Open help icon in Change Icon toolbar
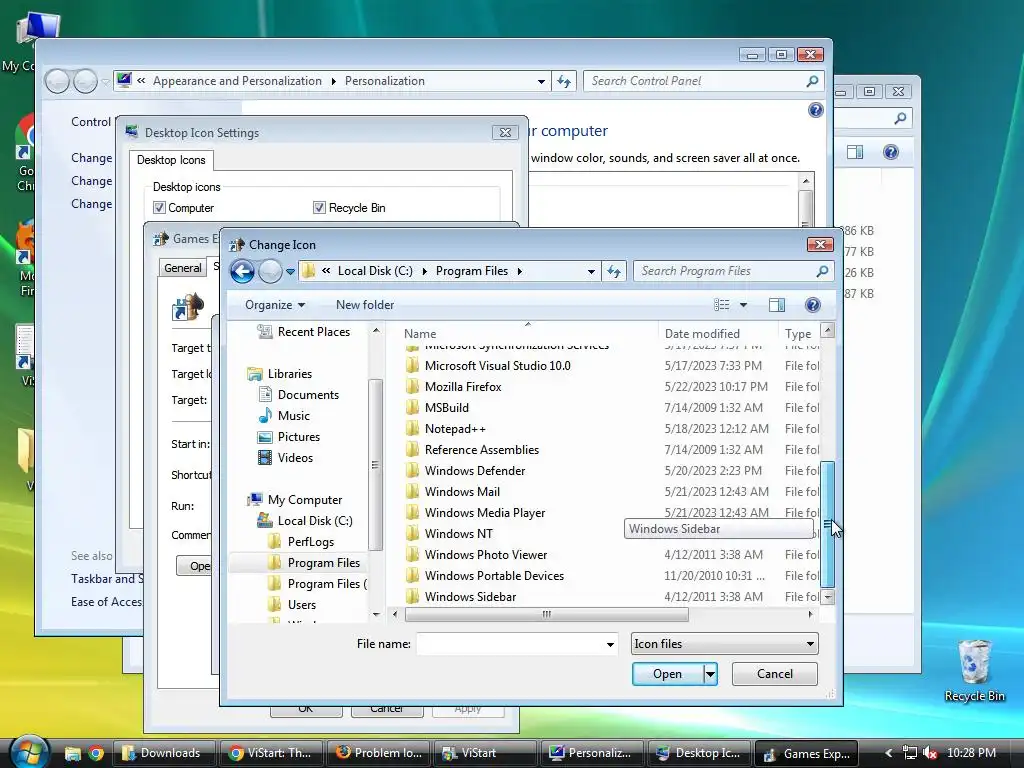 (x=812, y=305)
